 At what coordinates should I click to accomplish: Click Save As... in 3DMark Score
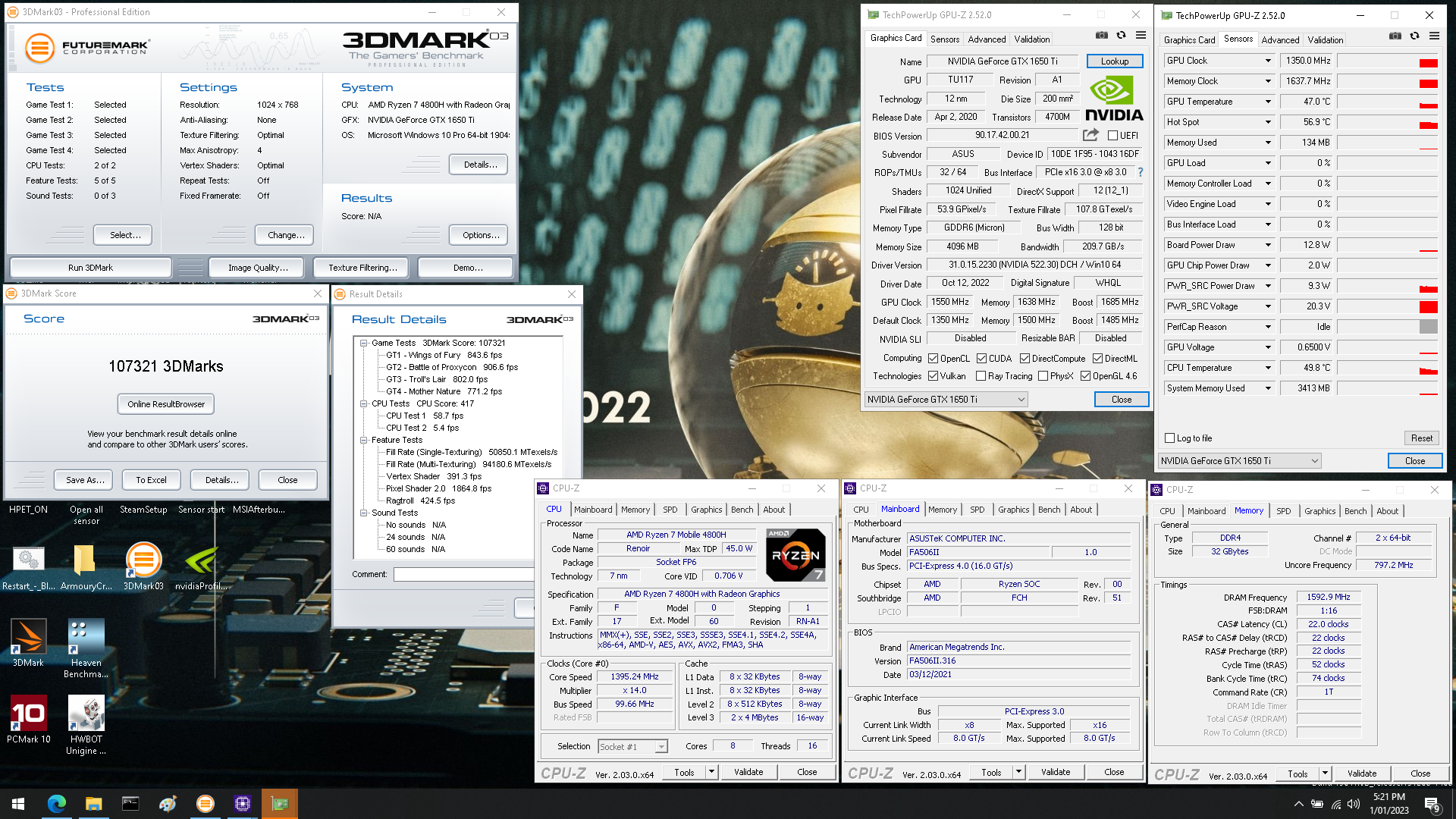(x=85, y=480)
